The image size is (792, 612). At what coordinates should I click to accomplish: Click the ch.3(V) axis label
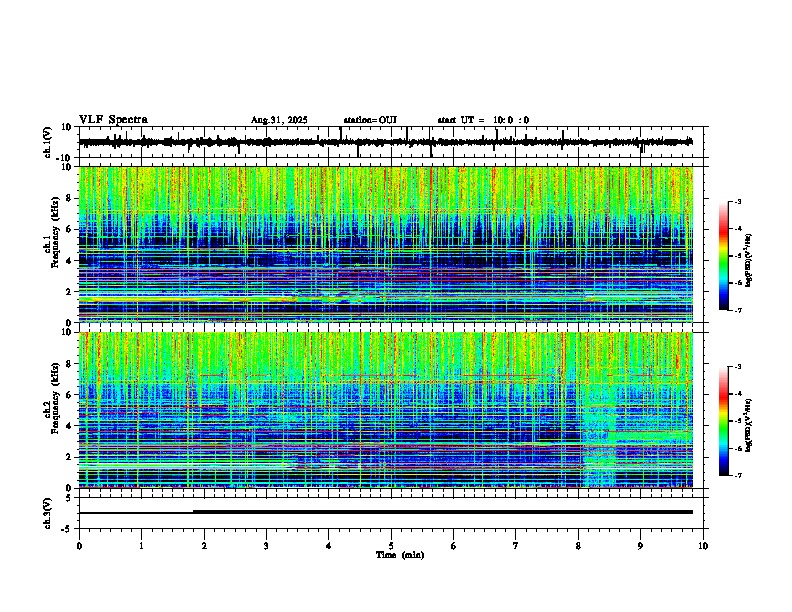(48, 513)
